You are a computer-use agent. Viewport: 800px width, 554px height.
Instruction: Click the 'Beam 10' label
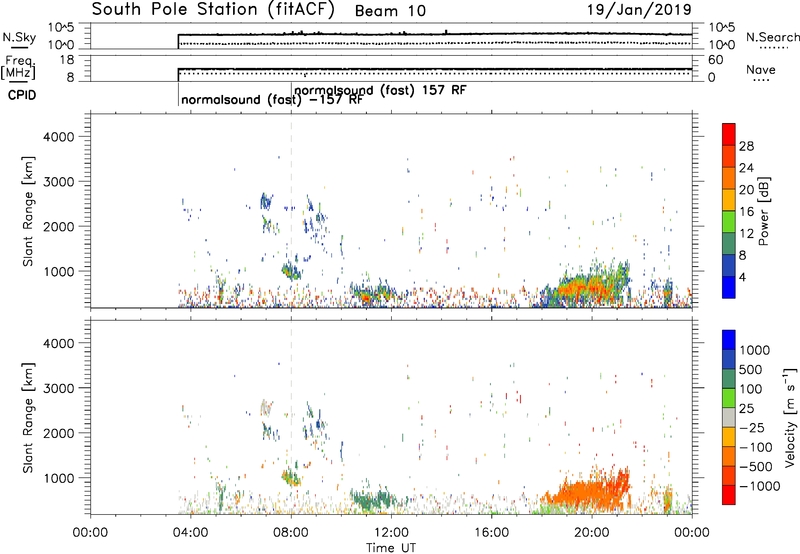coord(390,11)
